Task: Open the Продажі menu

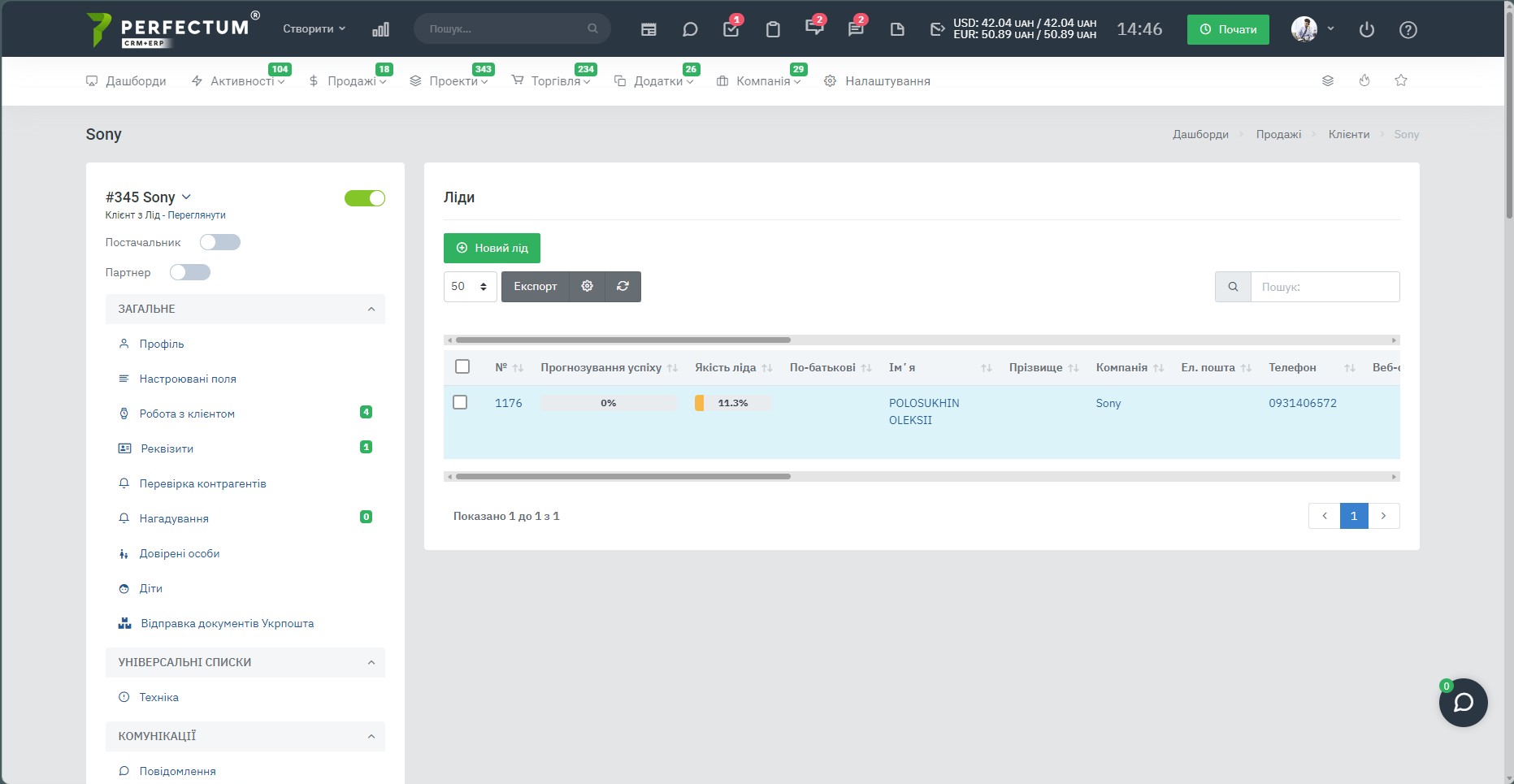Action: [x=348, y=81]
